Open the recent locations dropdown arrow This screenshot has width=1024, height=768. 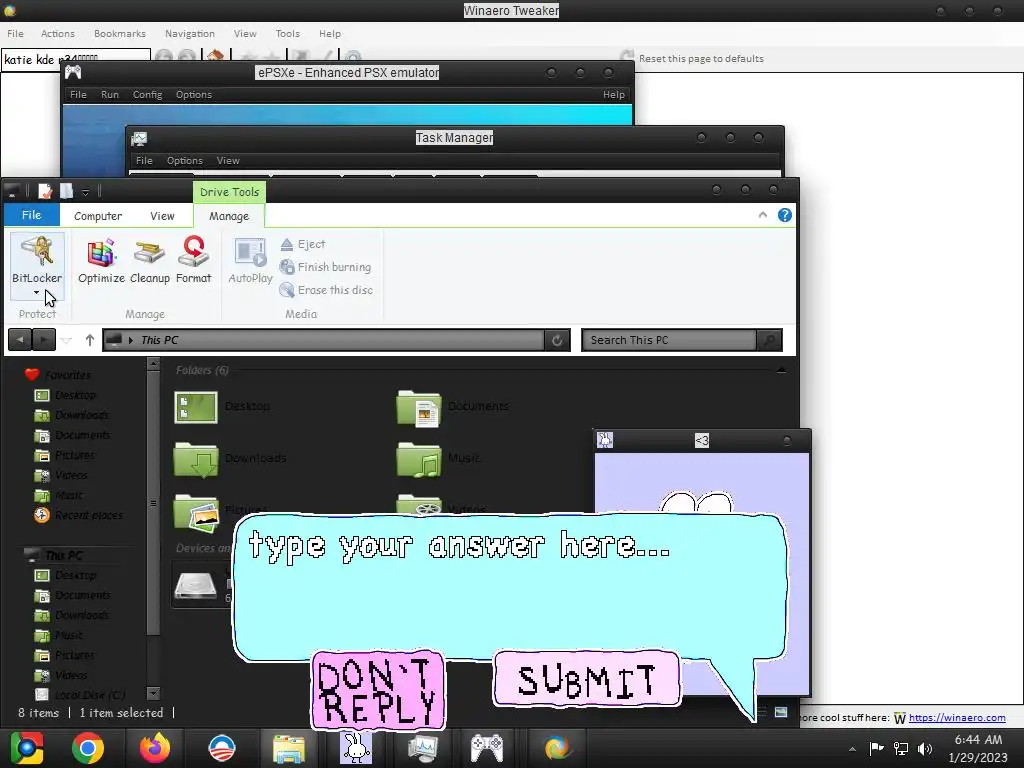(x=66, y=341)
